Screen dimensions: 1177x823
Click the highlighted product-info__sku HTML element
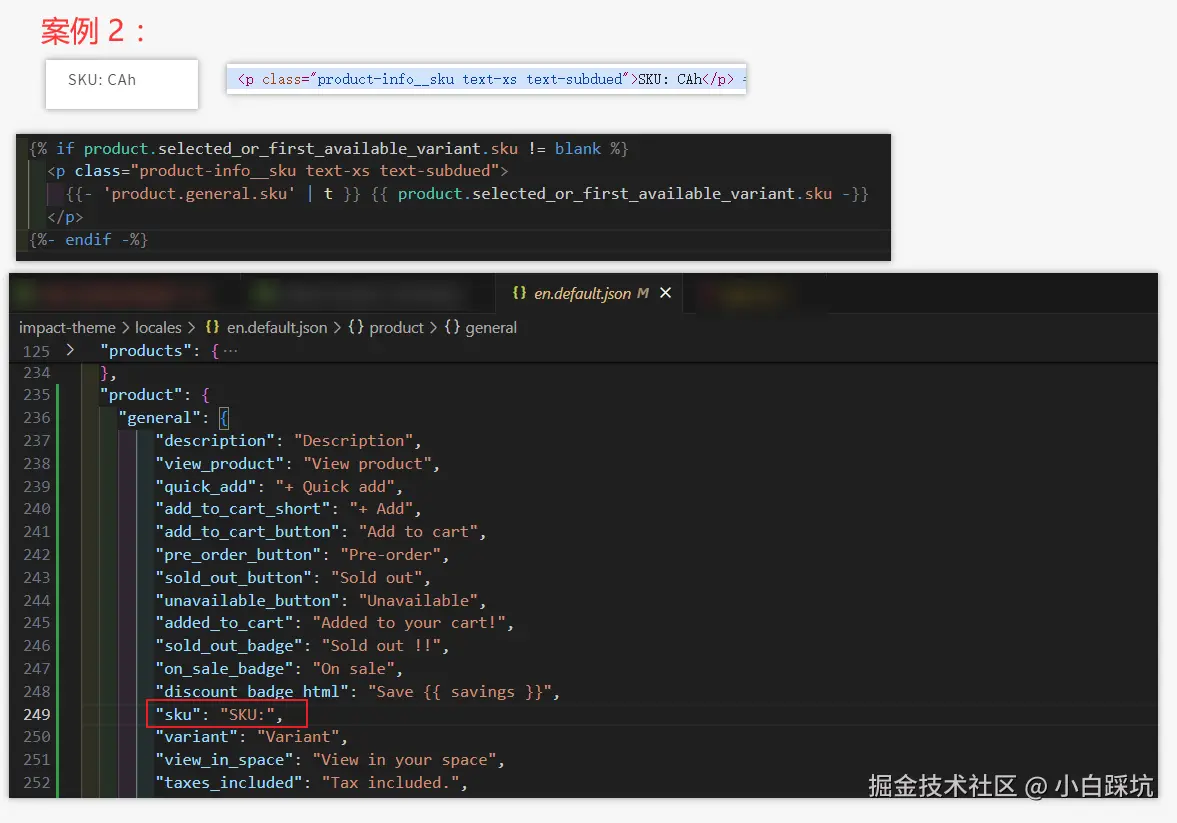pos(486,79)
